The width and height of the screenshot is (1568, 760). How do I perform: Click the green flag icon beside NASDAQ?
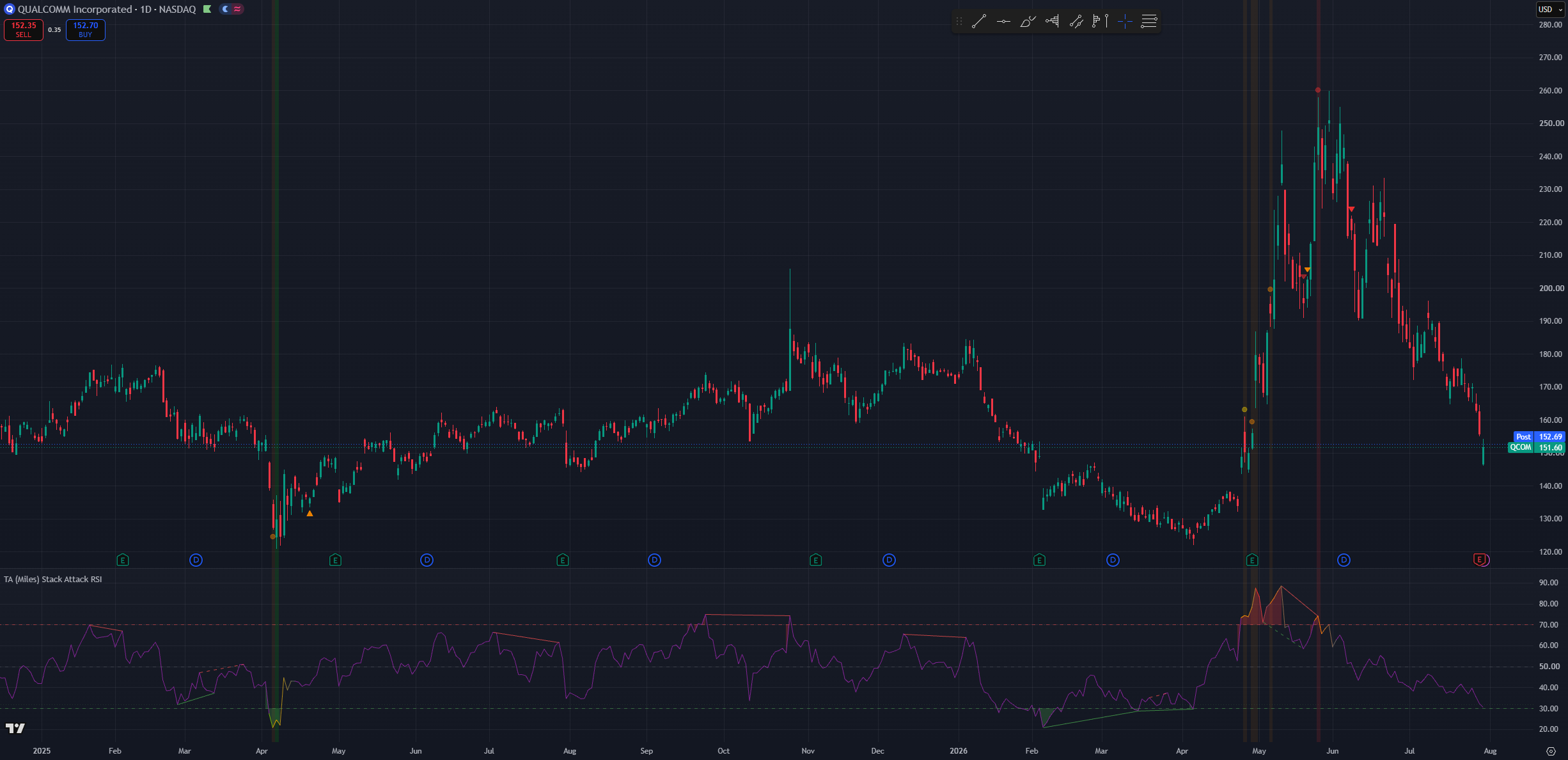tap(207, 9)
